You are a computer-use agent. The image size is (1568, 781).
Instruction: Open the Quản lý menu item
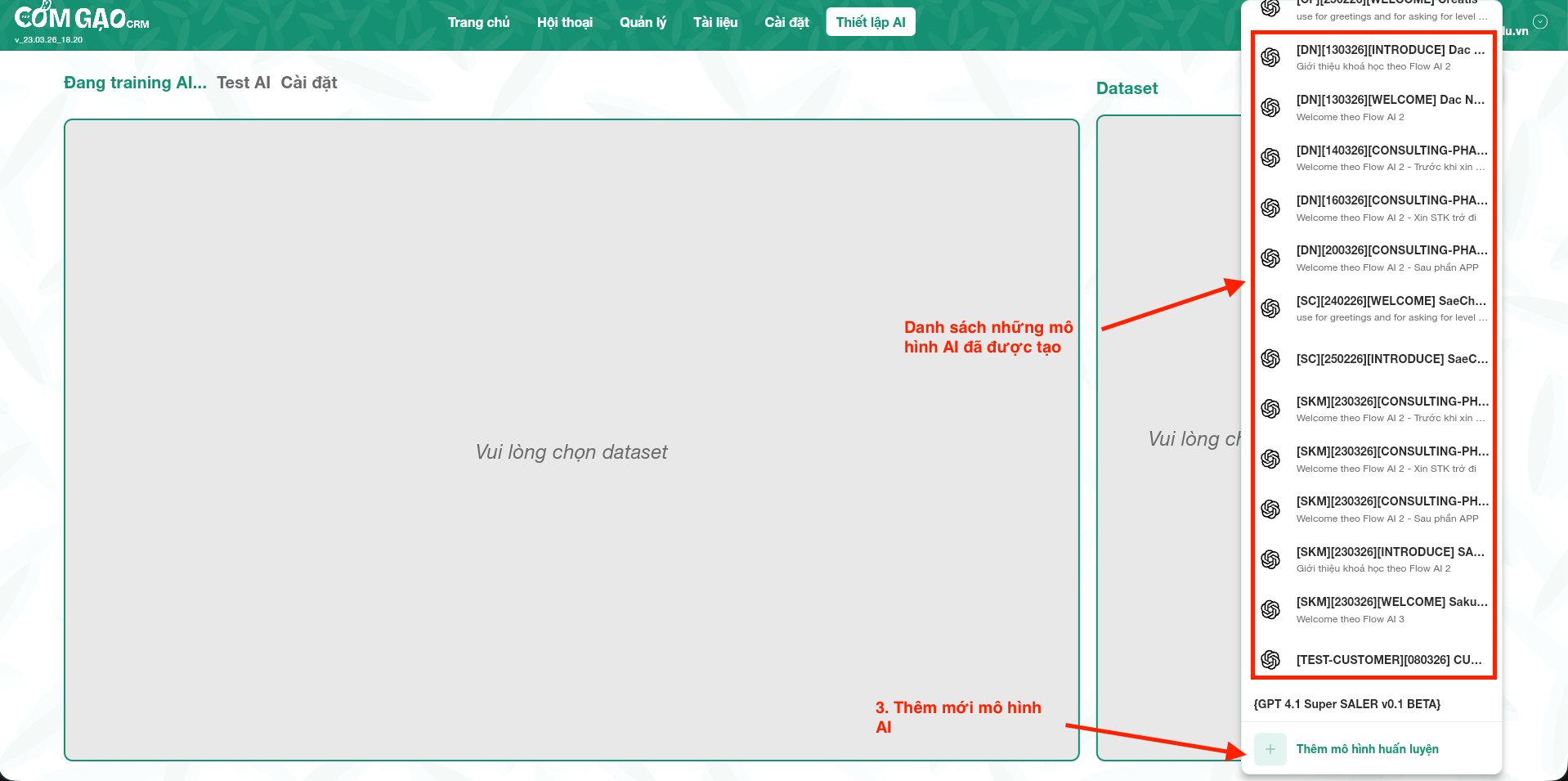click(643, 22)
